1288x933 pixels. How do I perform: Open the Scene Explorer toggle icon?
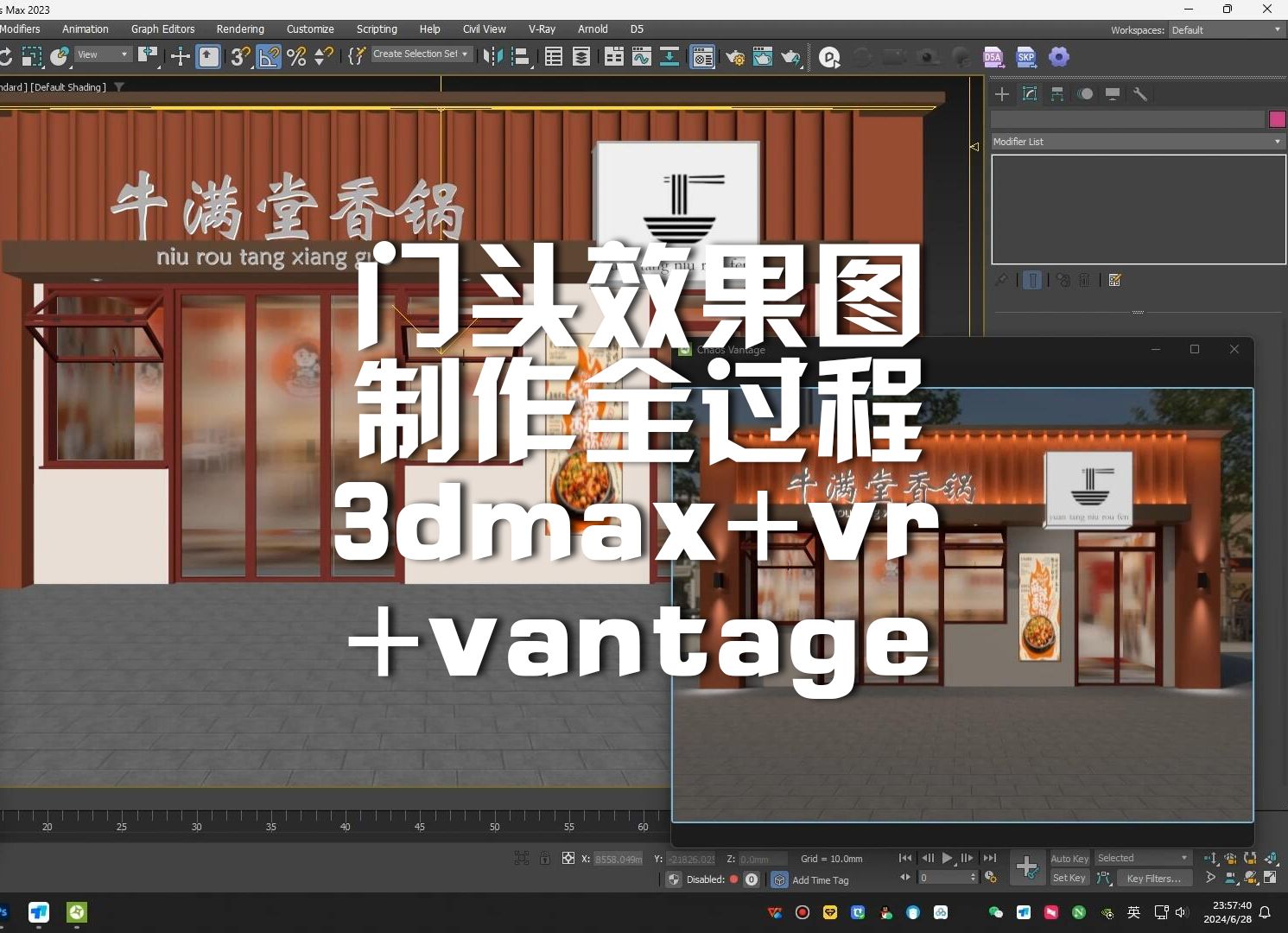554,57
